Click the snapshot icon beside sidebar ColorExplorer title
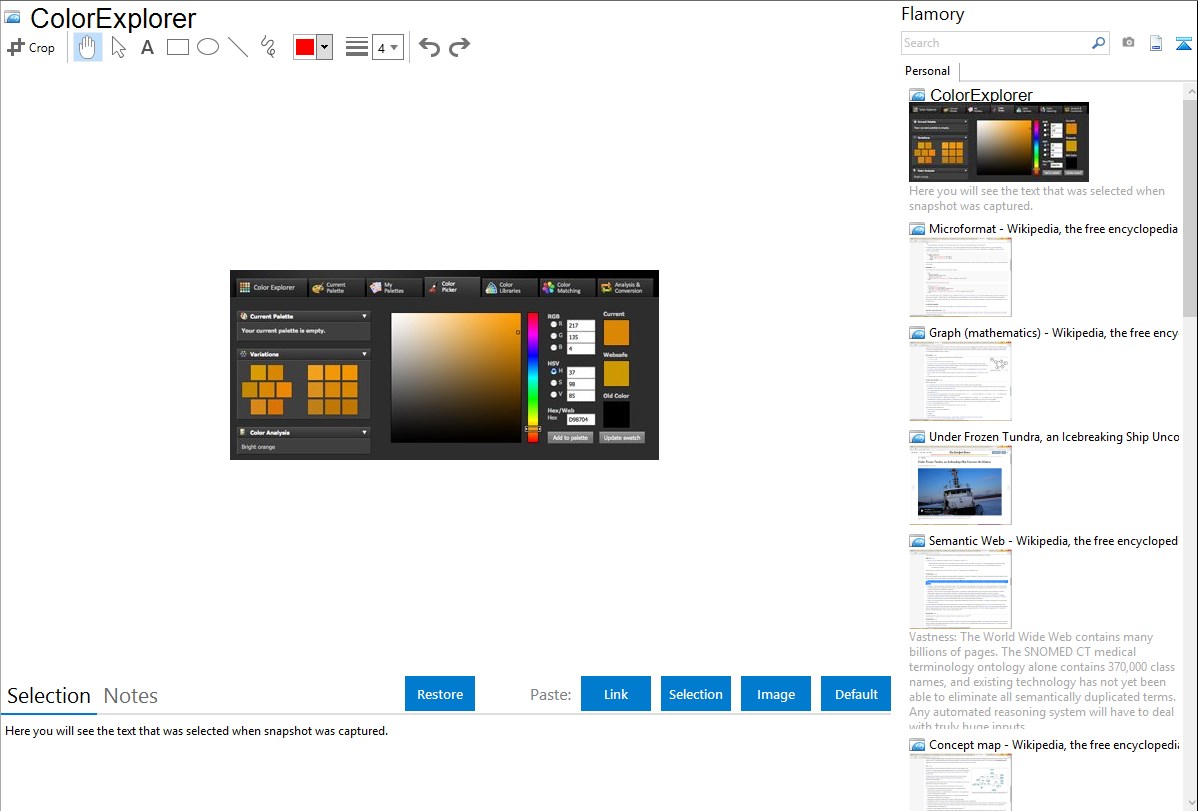The image size is (1198, 811). click(x=917, y=95)
